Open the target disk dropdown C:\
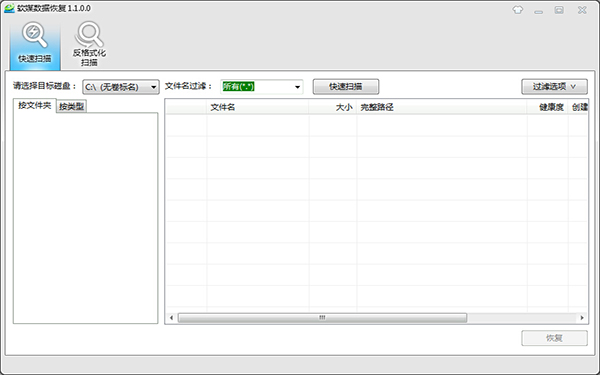The image size is (600, 375). pyautogui.click(x=121, y=87)
